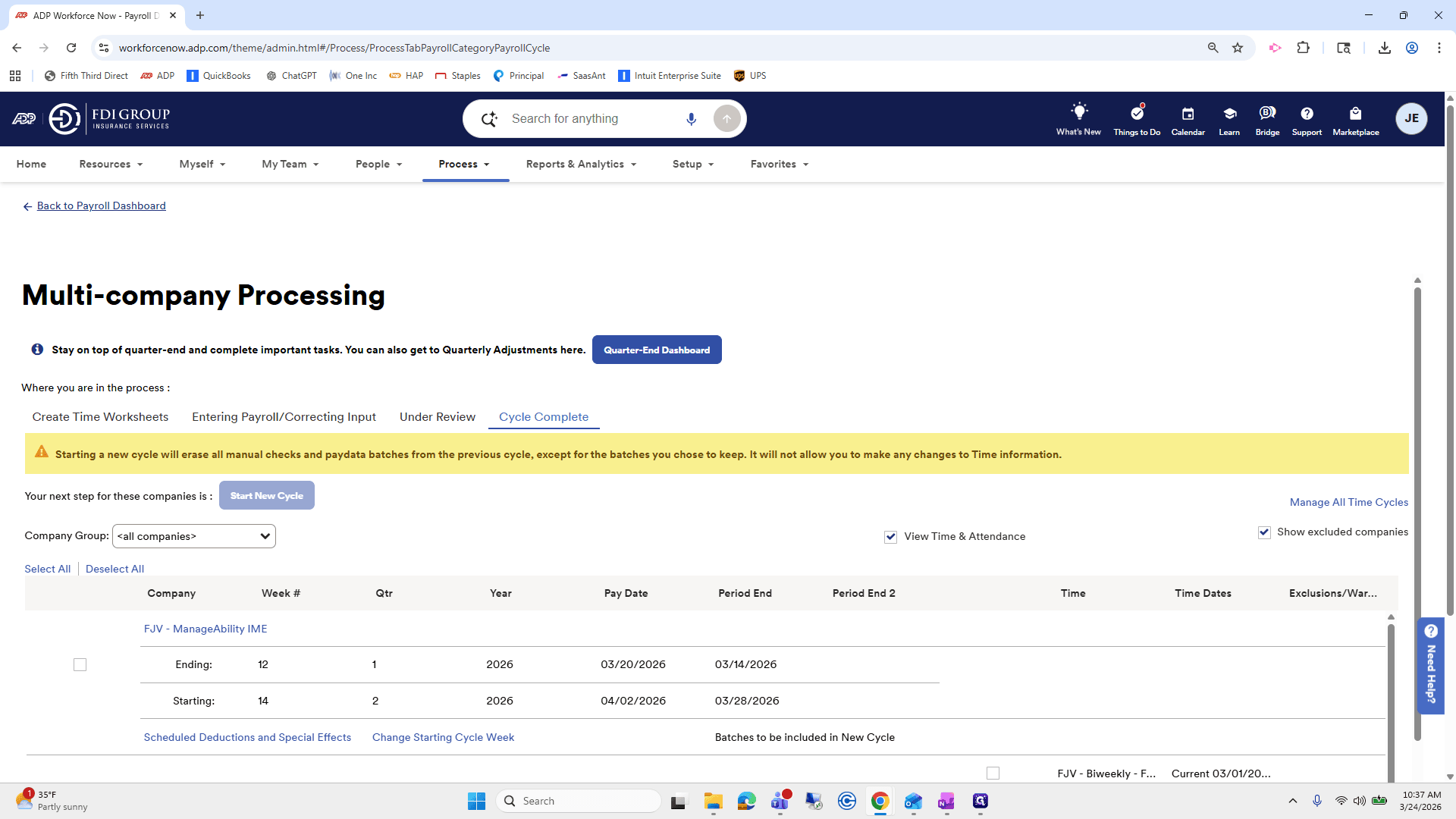Toggle Show excluded companies checkbox

tap(1264, 532)
